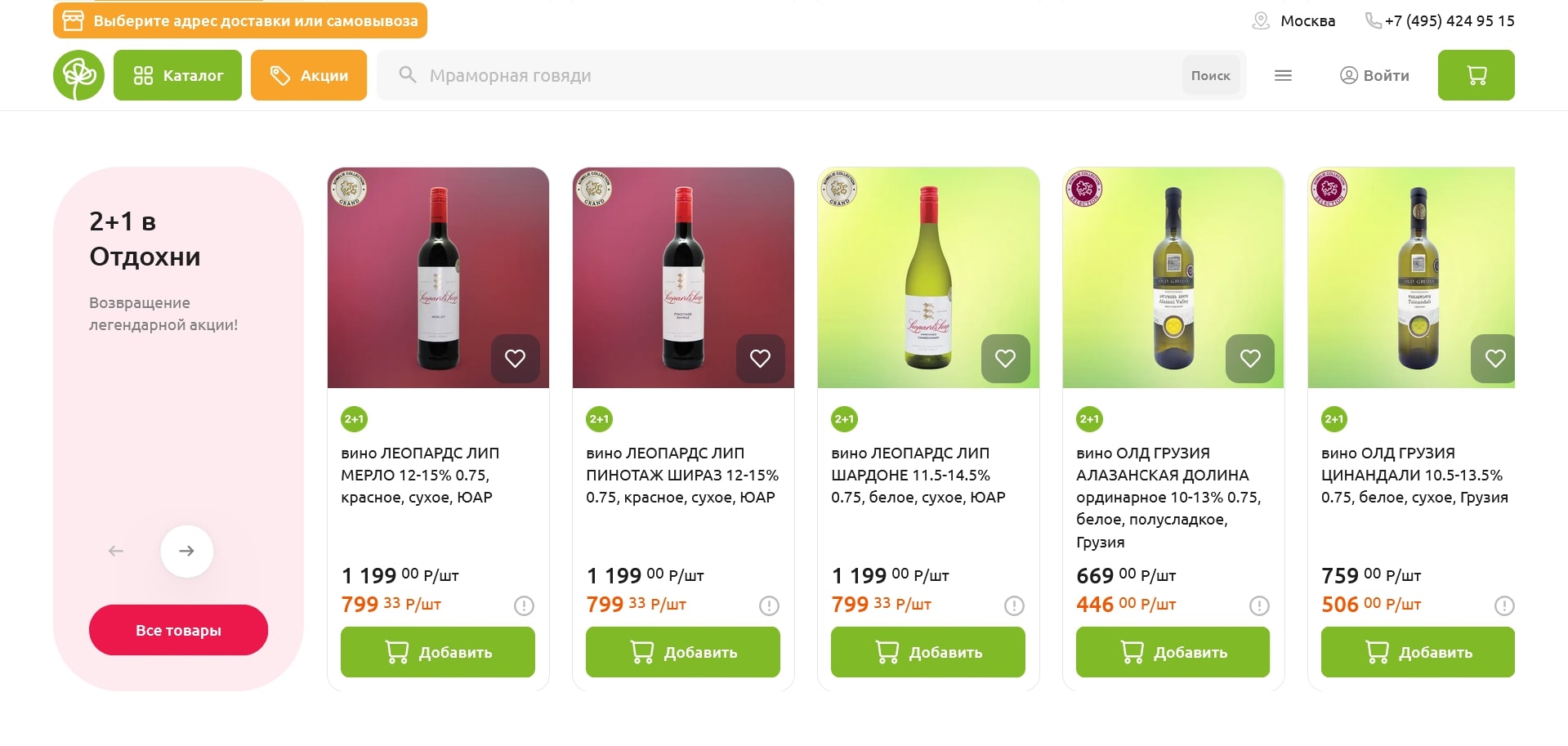Click the 2+1 badge on Шардоне
The image size is (1568, 746).
coord(844,419)
